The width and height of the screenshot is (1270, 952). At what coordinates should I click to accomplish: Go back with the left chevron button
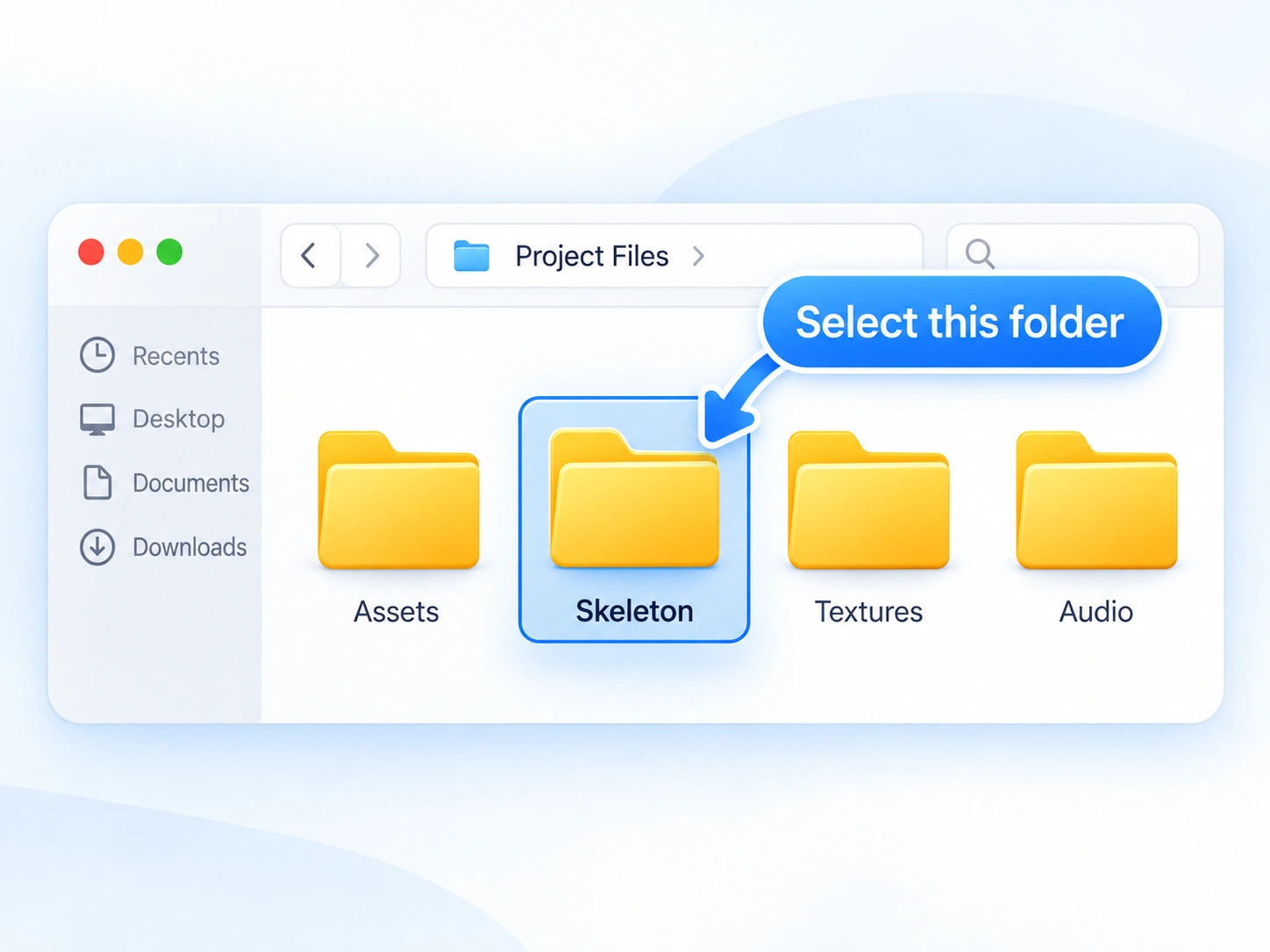pyautogui.click(x=309, y=256)
